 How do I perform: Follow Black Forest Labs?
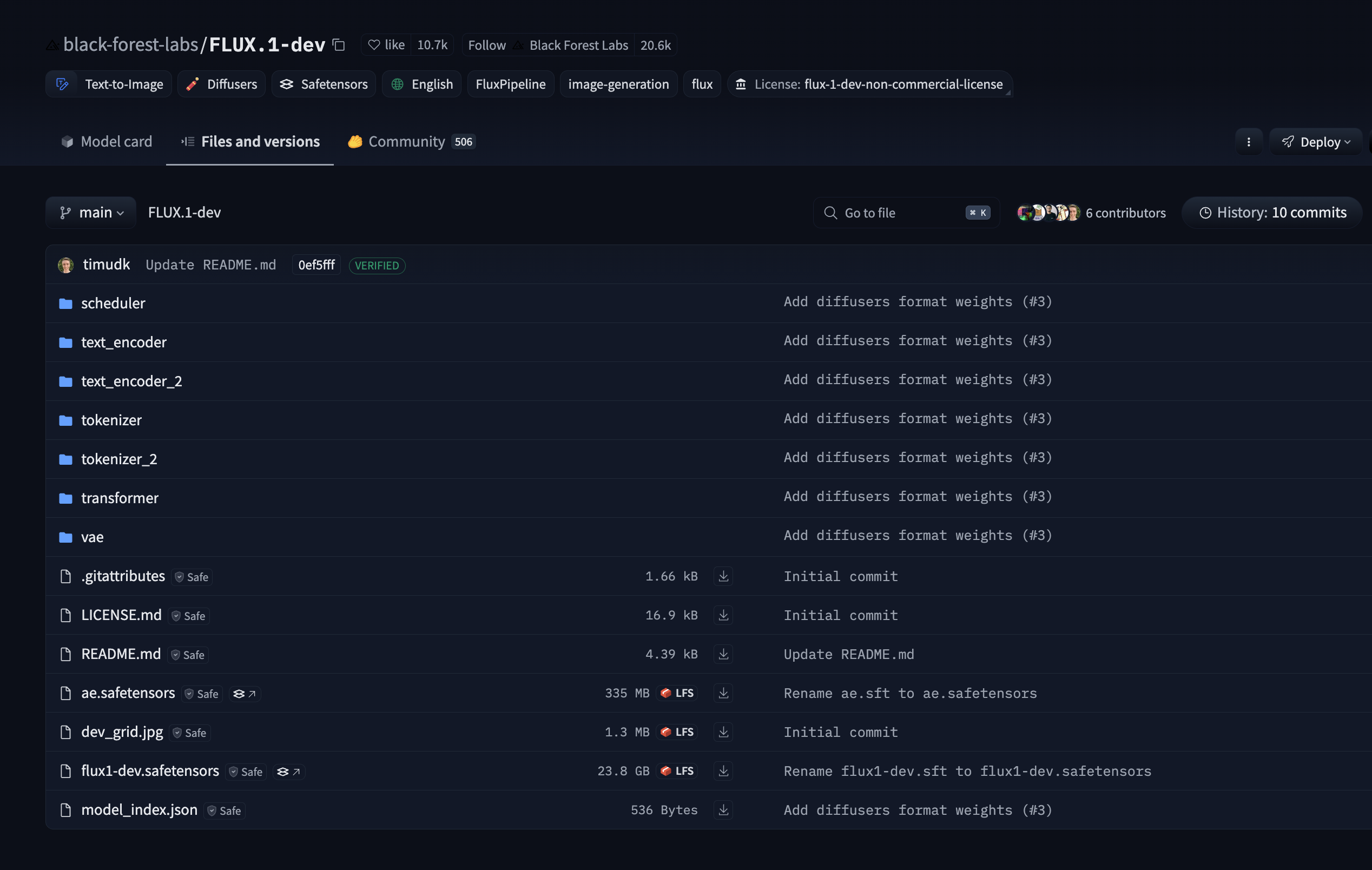486,45
